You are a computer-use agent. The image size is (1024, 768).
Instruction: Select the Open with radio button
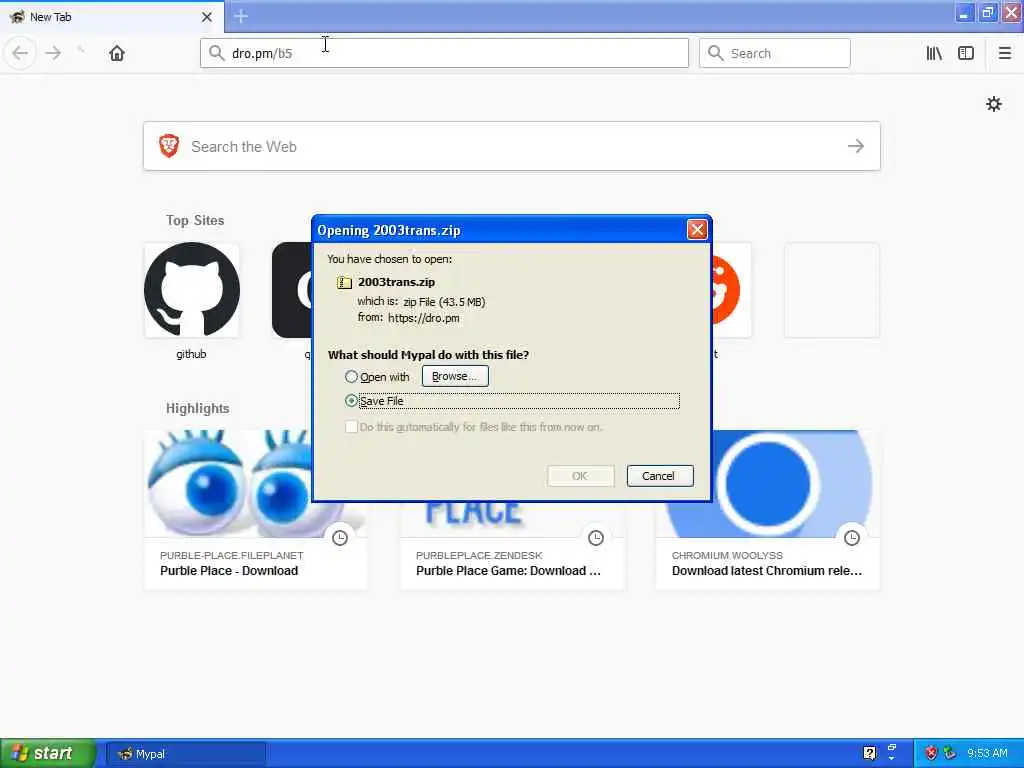pos(351,377)
